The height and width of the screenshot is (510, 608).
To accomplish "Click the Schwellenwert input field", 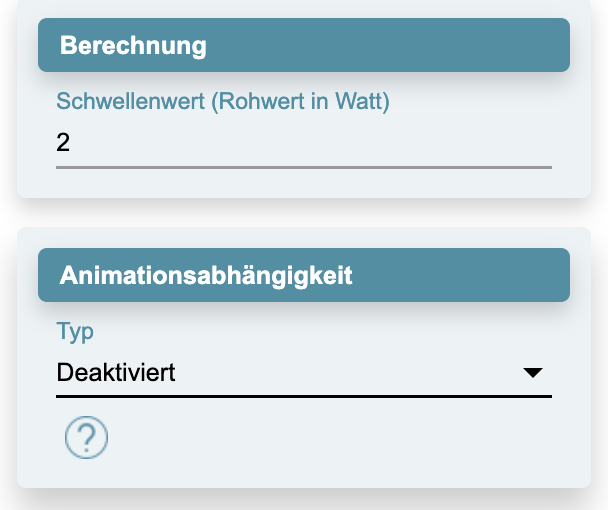I will (303, 143).
